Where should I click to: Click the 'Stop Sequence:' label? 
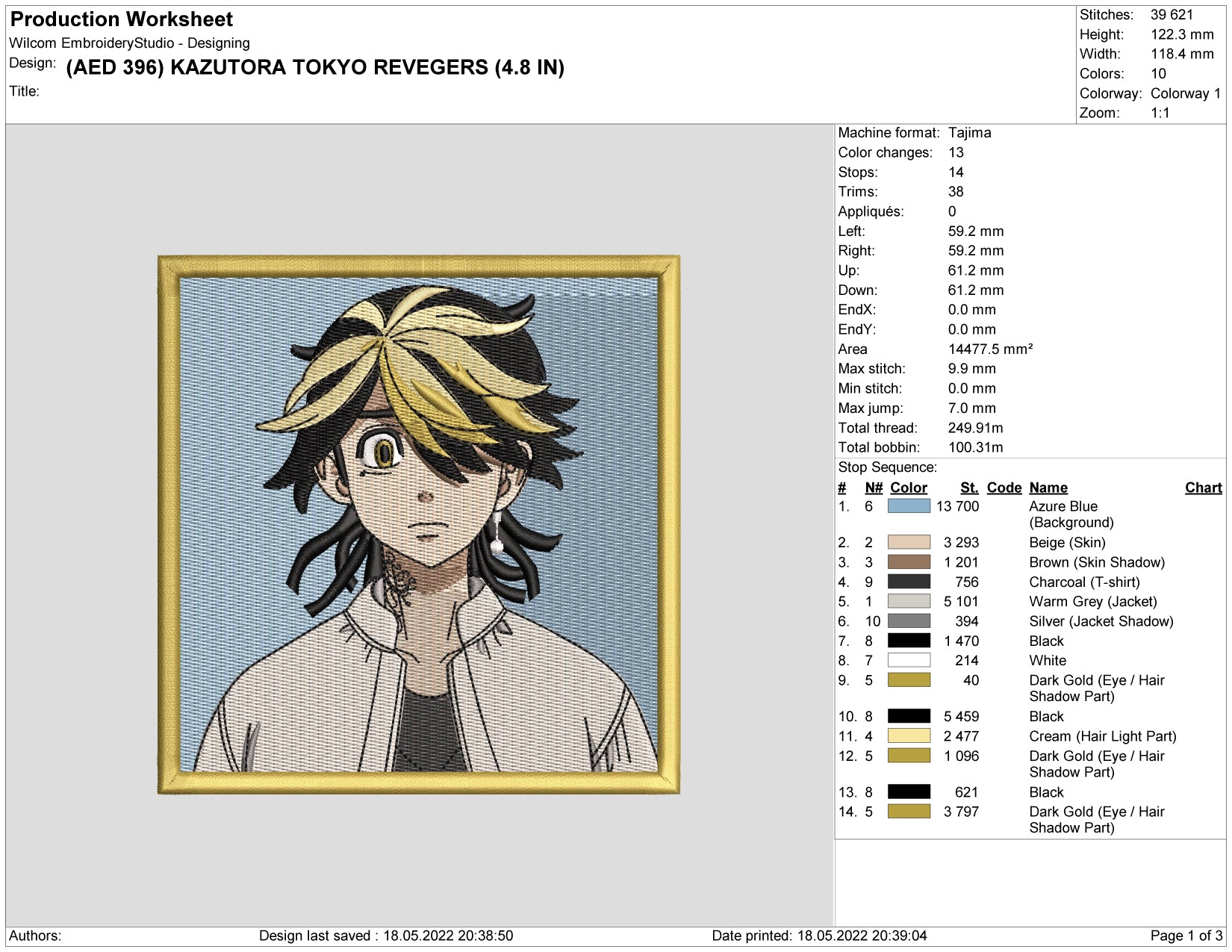pos(887,467)
